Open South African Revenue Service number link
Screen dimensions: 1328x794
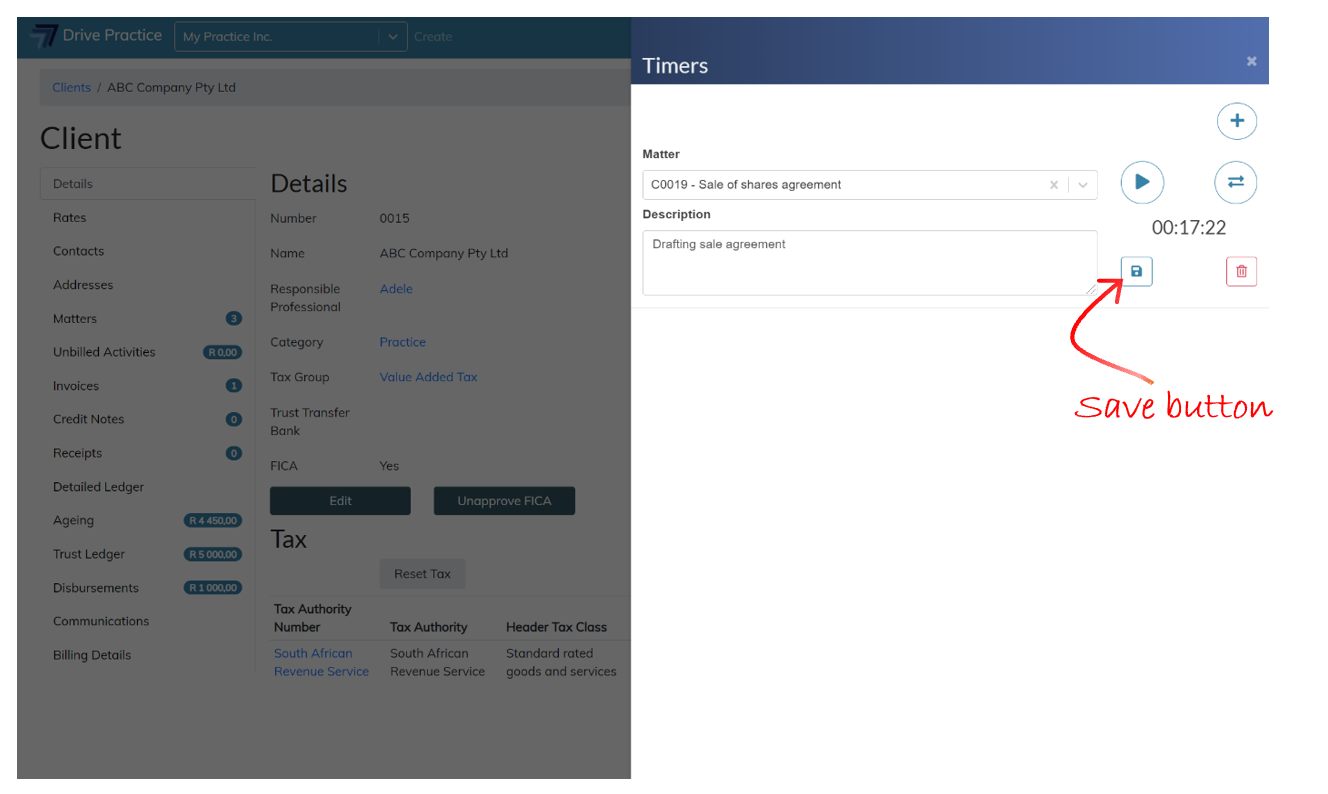322,662
